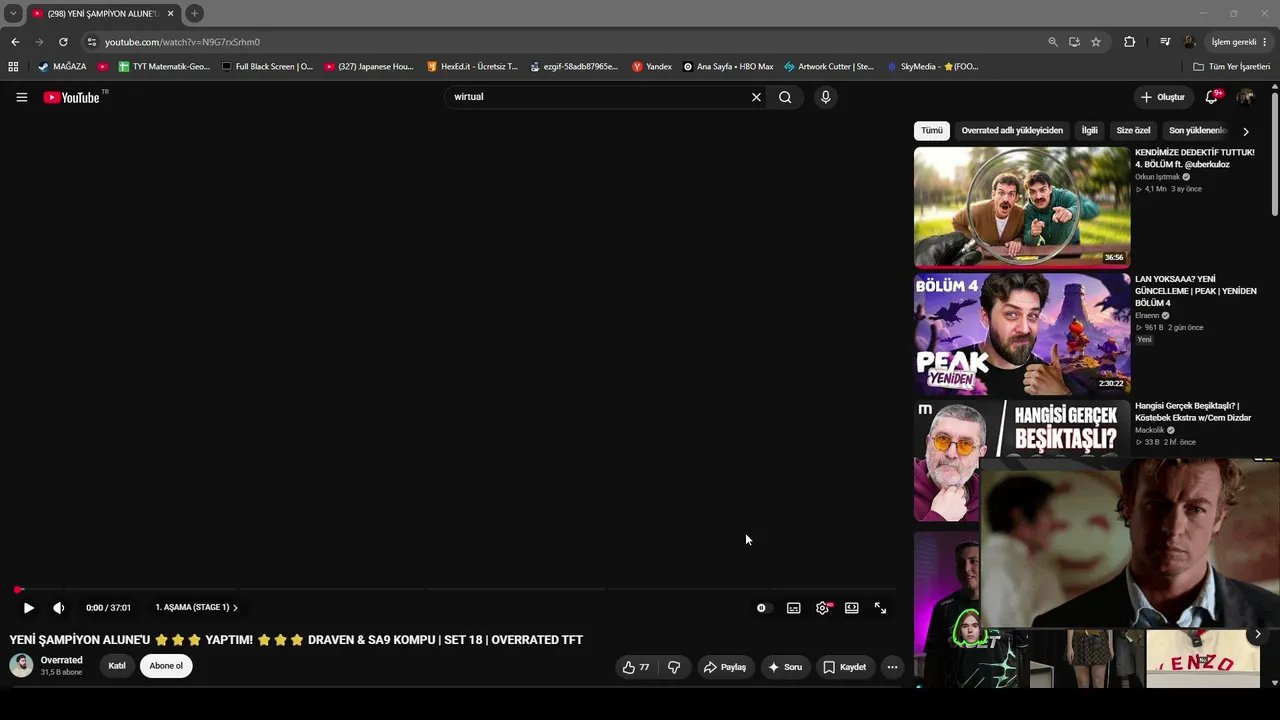1280x720 pixels.
Task: Start voice search with the microphone
Action: tap(825, 97)
